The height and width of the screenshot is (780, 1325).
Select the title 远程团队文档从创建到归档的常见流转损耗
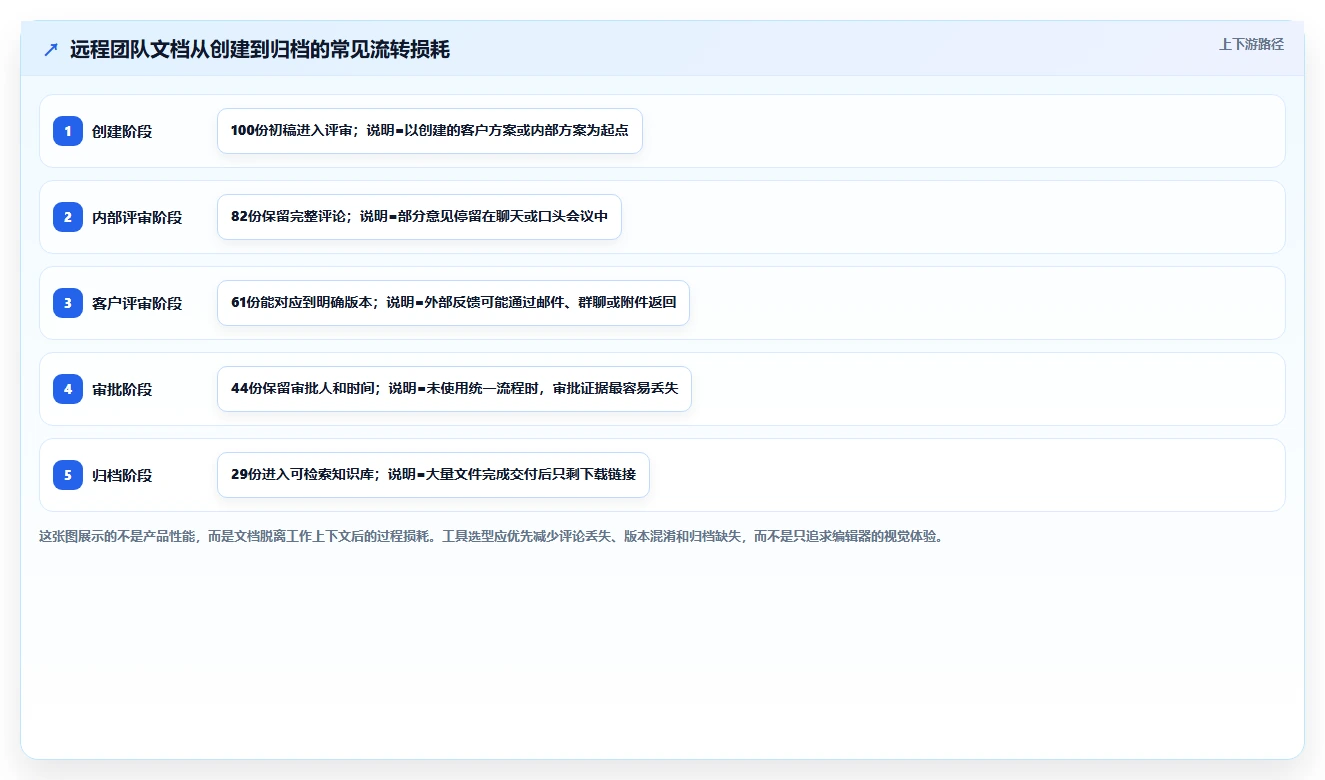260,50
